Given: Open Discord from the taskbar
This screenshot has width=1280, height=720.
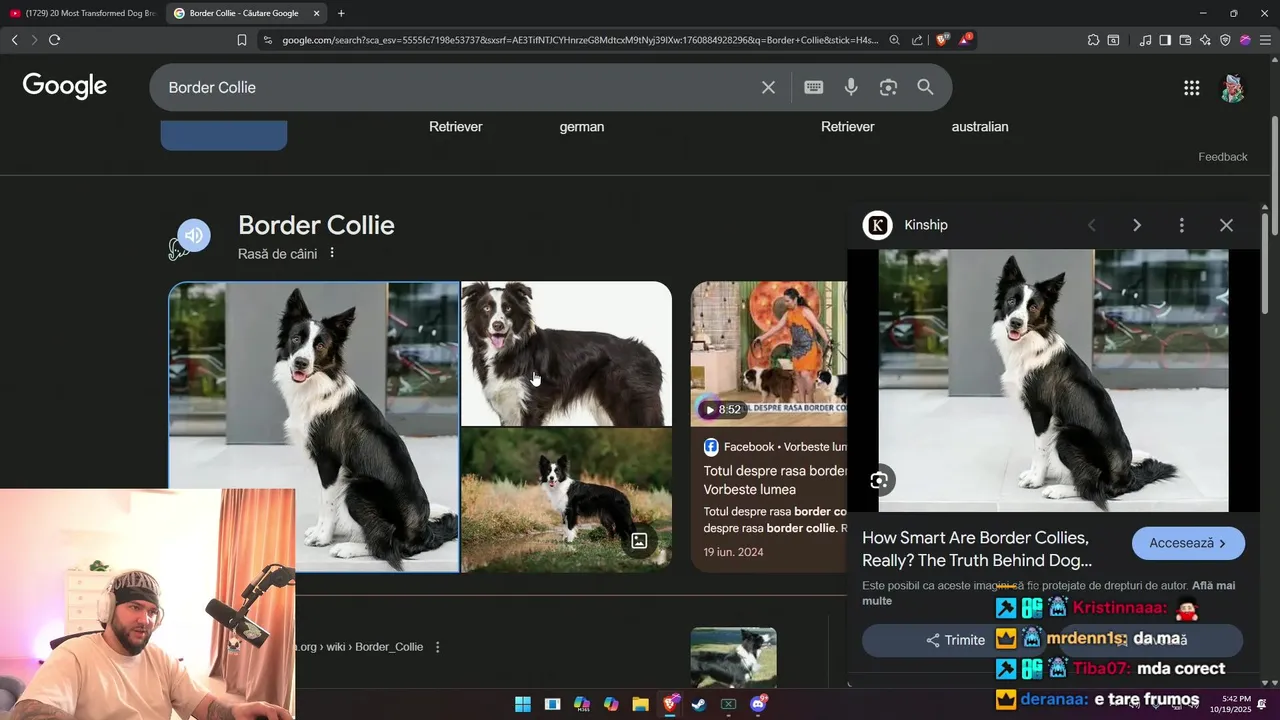Looking at the screenshot, I should [758, 704].
